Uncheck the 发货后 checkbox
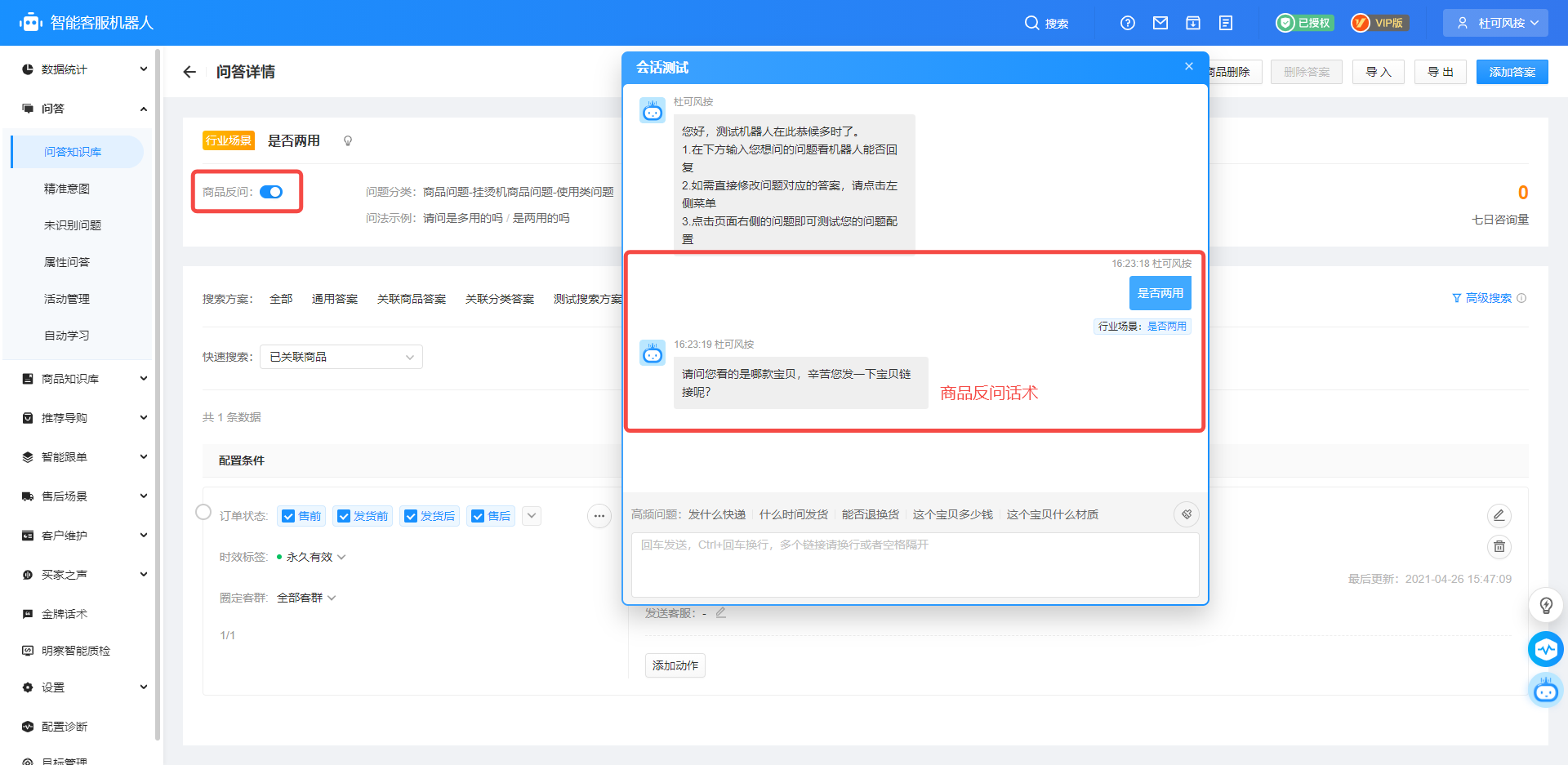1568x765 pixels. click(x=411, y=516)
